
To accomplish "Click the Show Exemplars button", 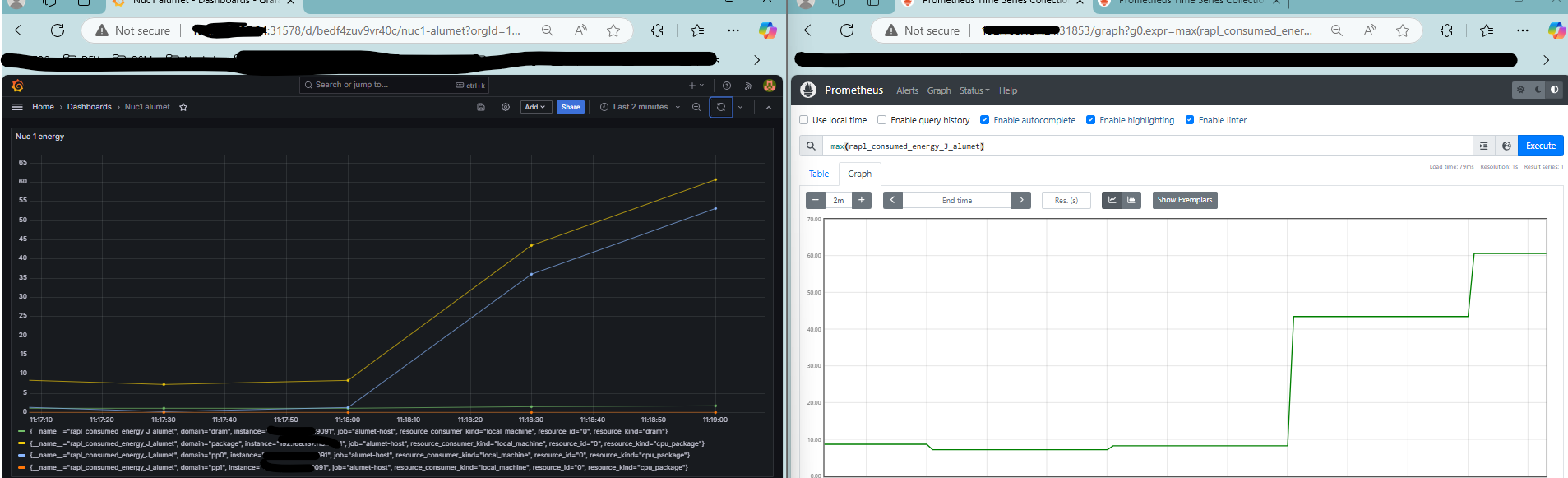I will click(1184, 200).
